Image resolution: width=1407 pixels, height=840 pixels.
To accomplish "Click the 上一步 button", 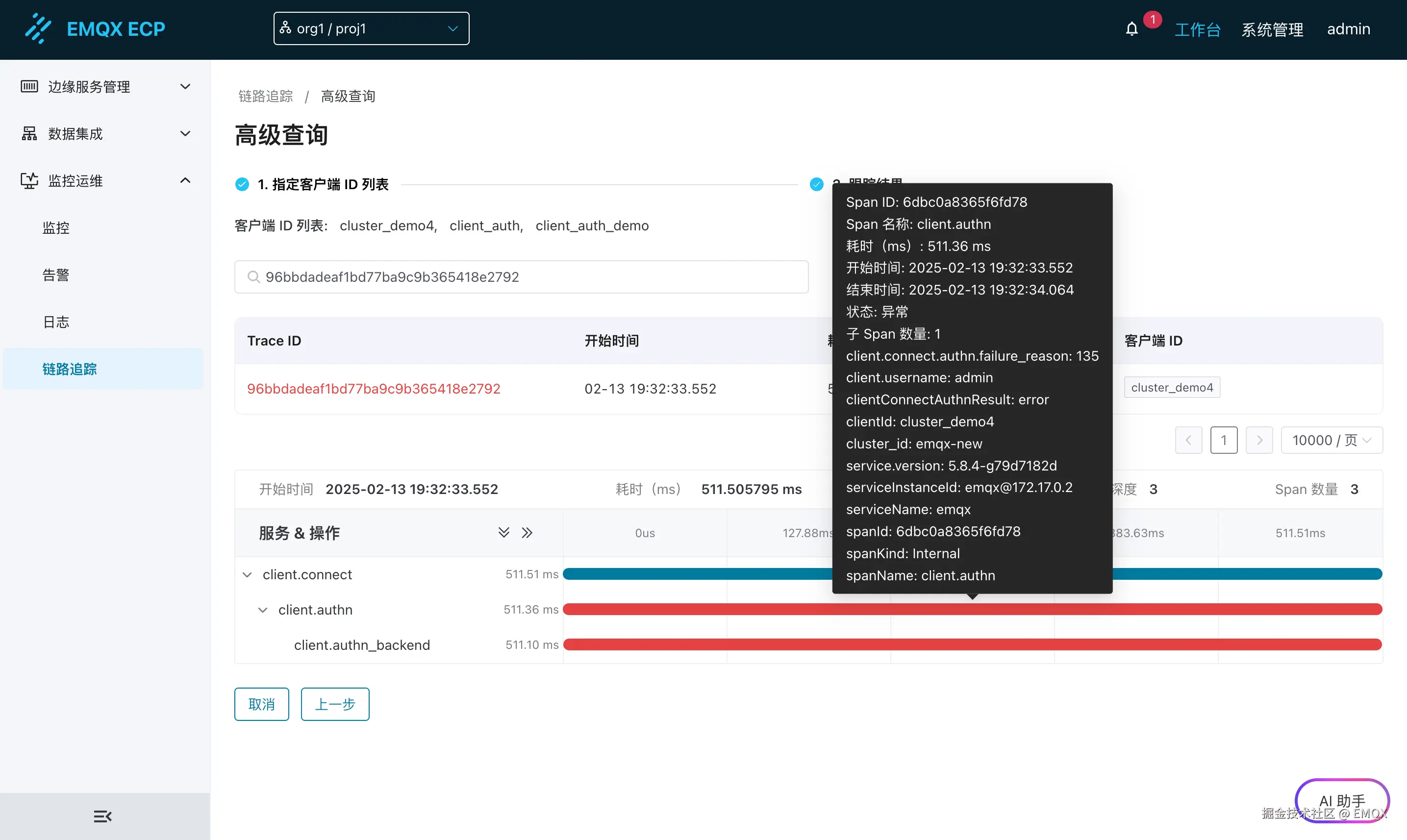I will (335, 704).
